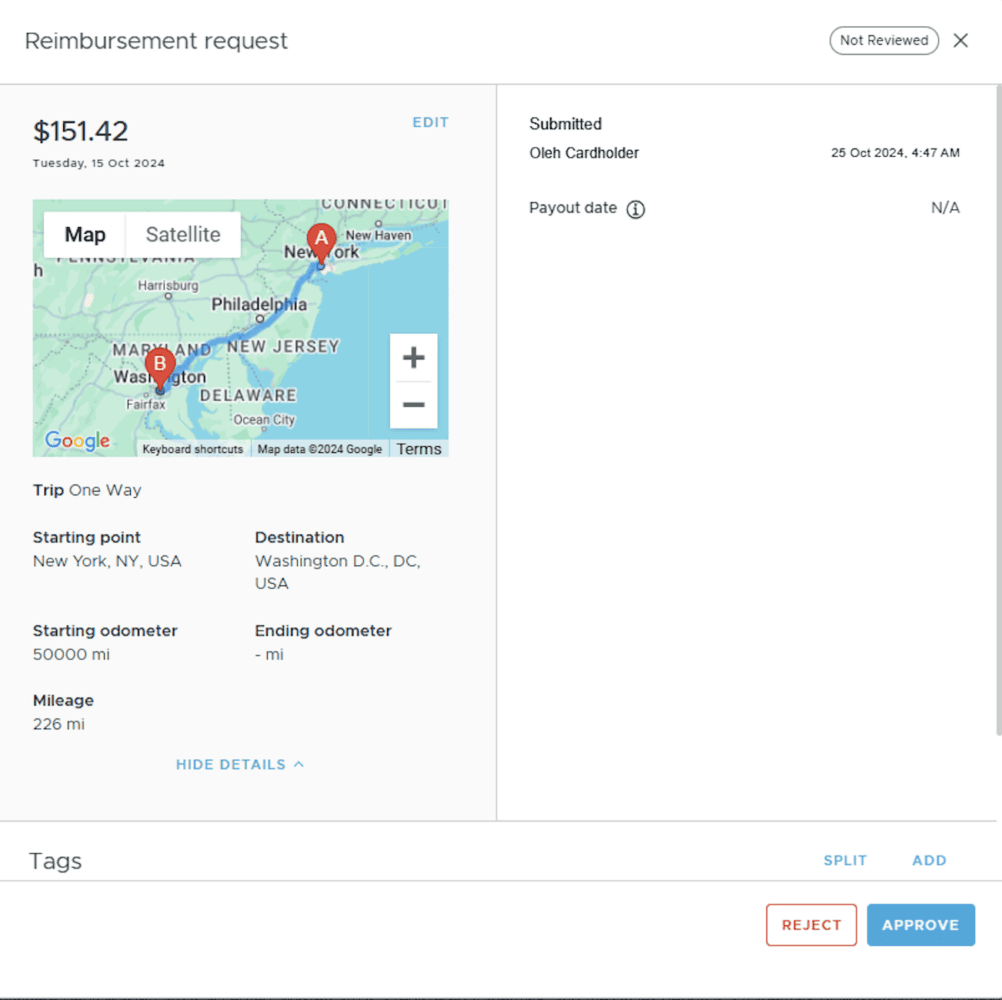
Task: Click the submitted name Oleh Cardholder
Action: 583,152
